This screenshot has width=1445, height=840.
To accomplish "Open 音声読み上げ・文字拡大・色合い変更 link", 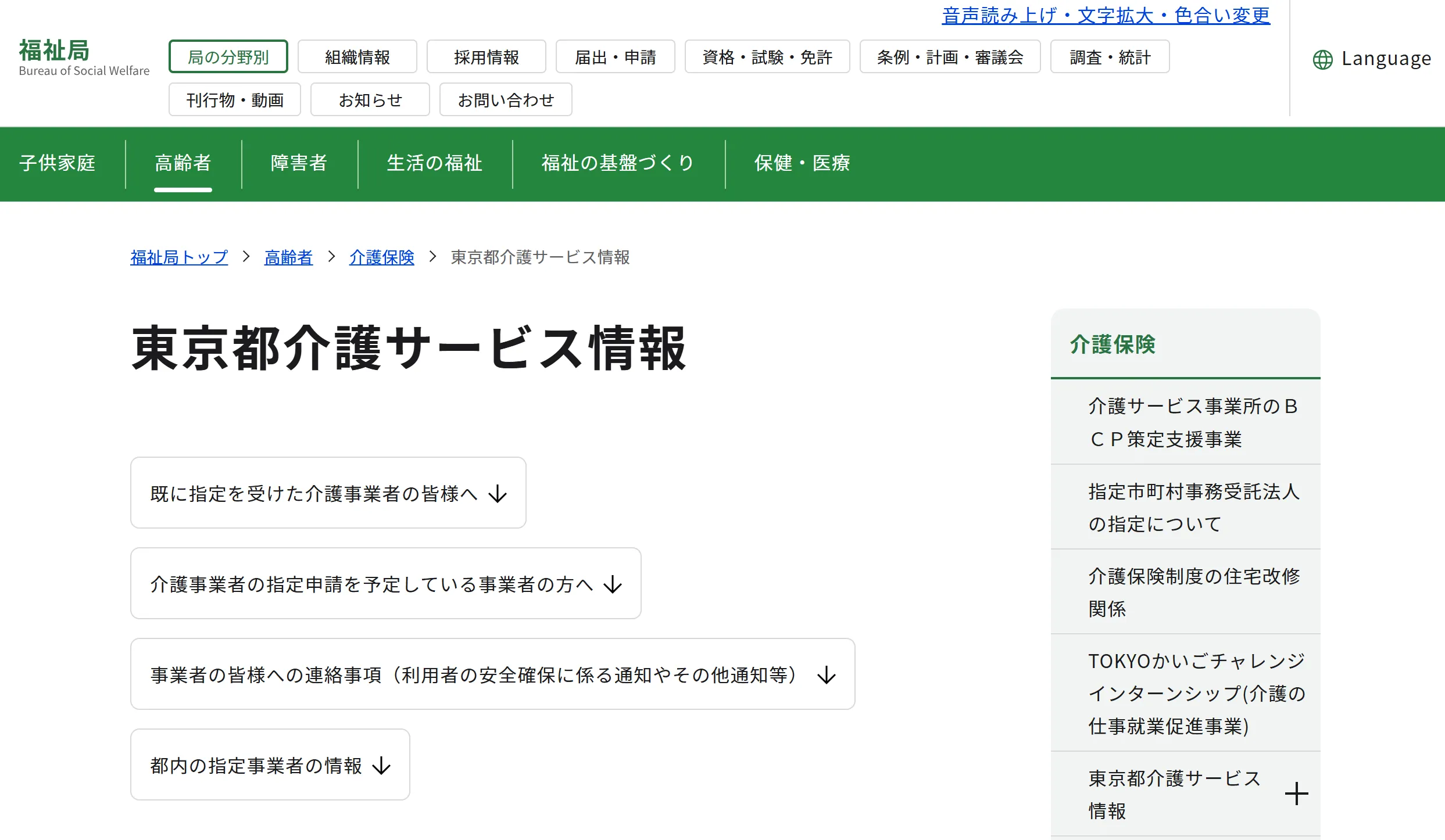I will (x=1106, y=15).
